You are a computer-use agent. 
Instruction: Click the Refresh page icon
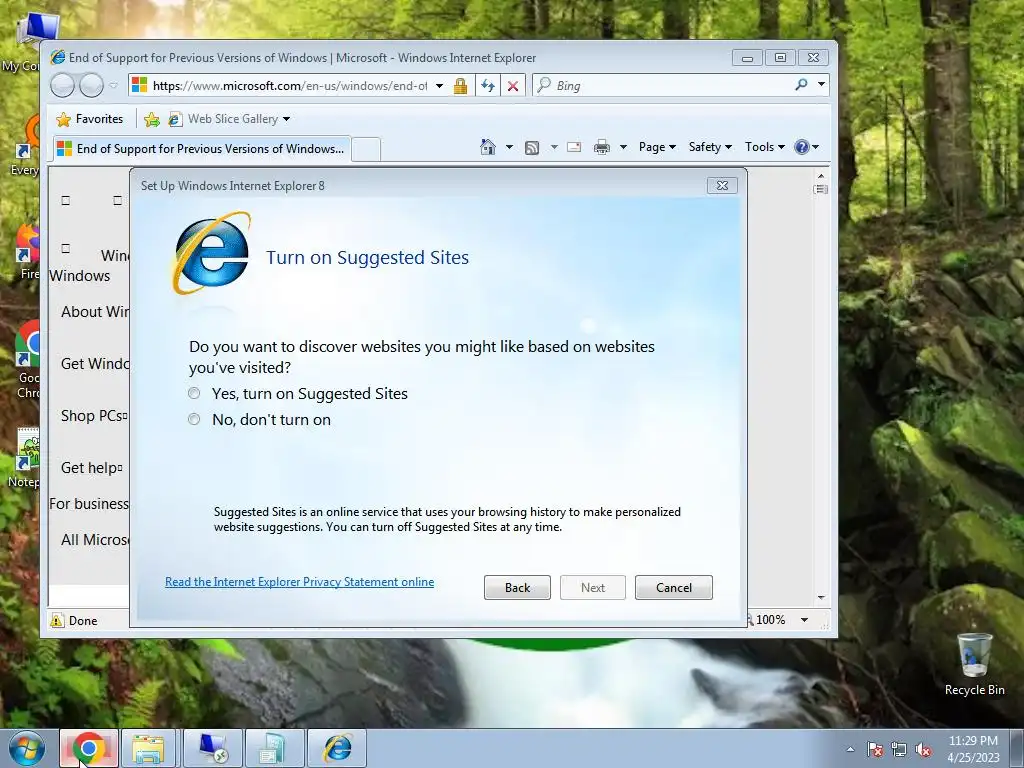[x=488, y=86]
